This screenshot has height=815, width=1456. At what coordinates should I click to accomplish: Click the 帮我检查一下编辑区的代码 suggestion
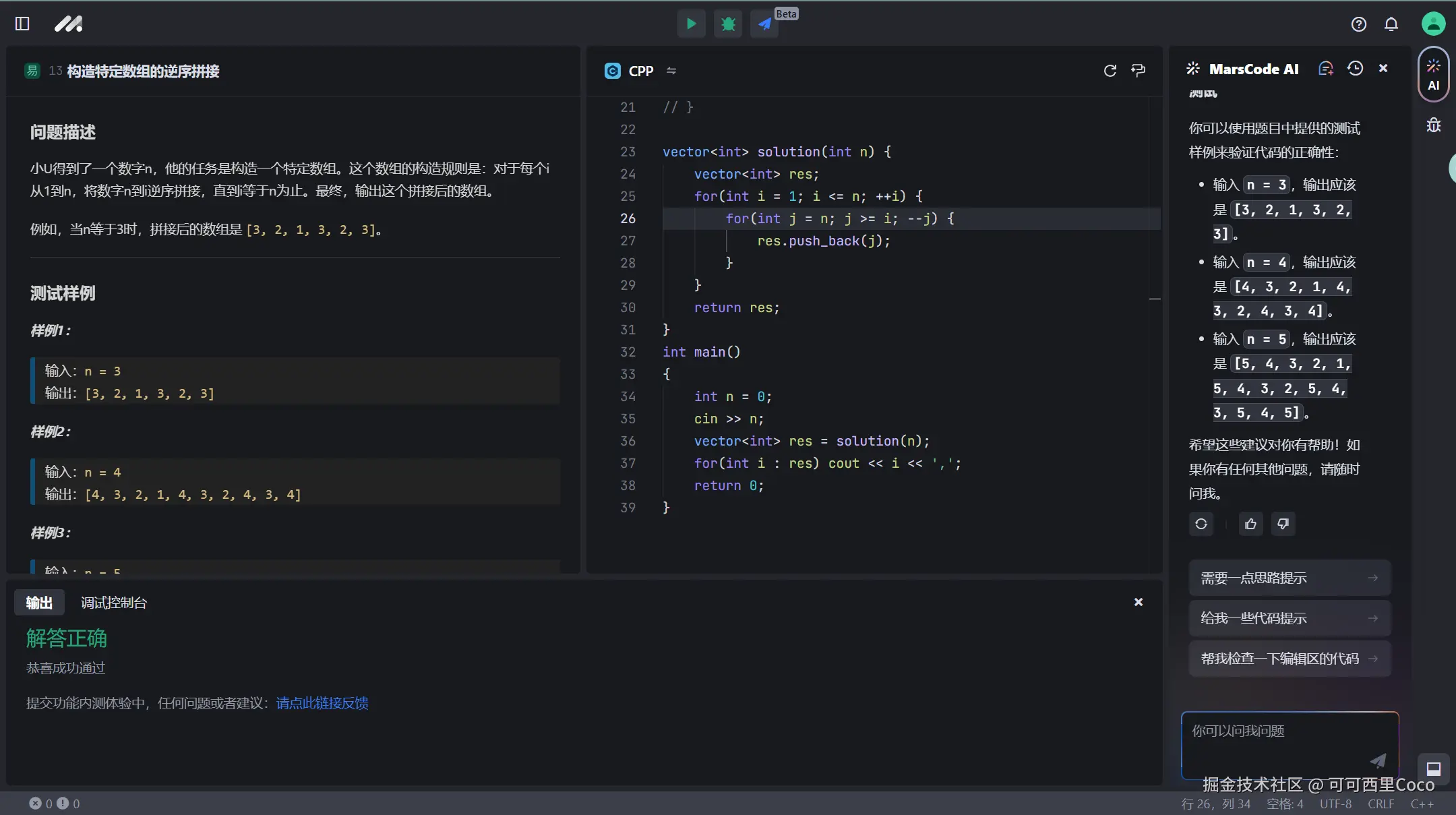coord(1289,659)
